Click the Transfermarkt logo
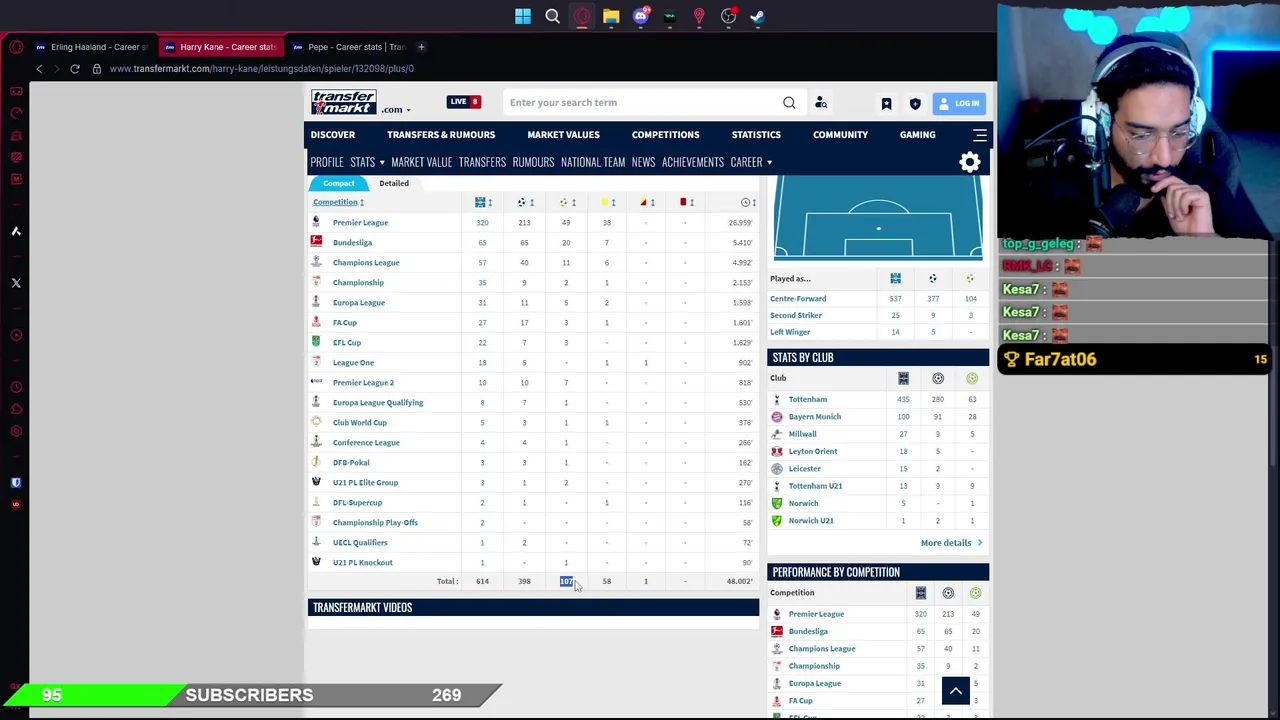Image resolution: width=1280 pixels, height=720 pixels. 343,102
